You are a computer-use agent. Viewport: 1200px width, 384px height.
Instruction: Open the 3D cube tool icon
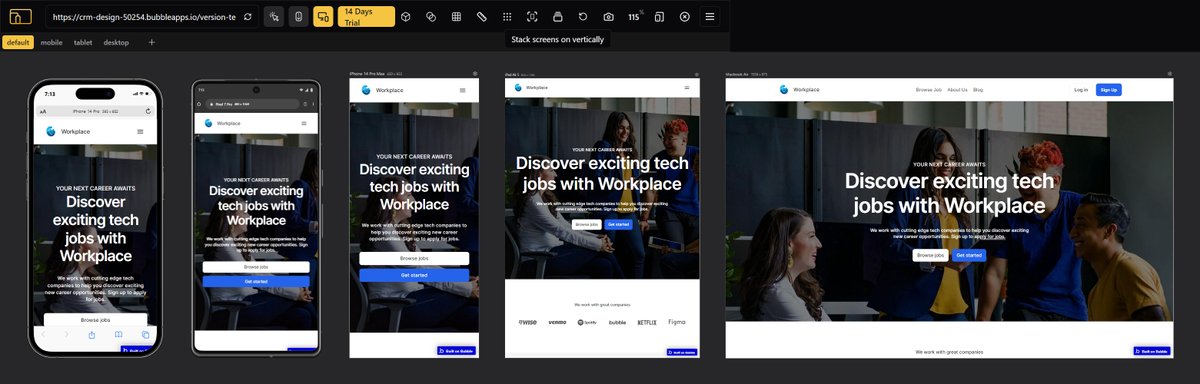(405, 17)
